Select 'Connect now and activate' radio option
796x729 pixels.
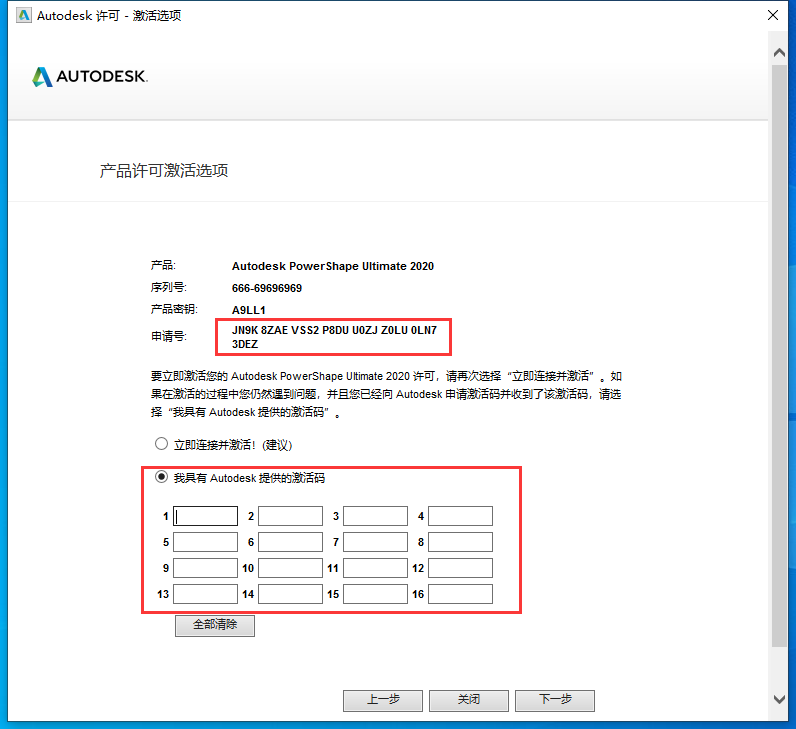(161, 444)
